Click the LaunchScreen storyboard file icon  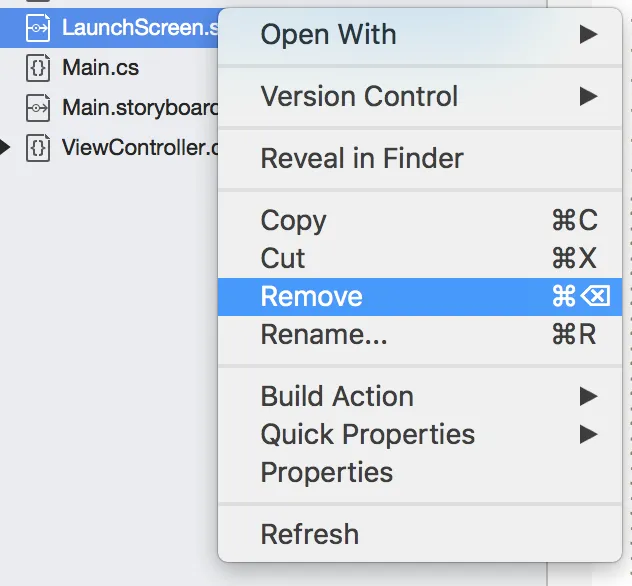coord(37,27)
